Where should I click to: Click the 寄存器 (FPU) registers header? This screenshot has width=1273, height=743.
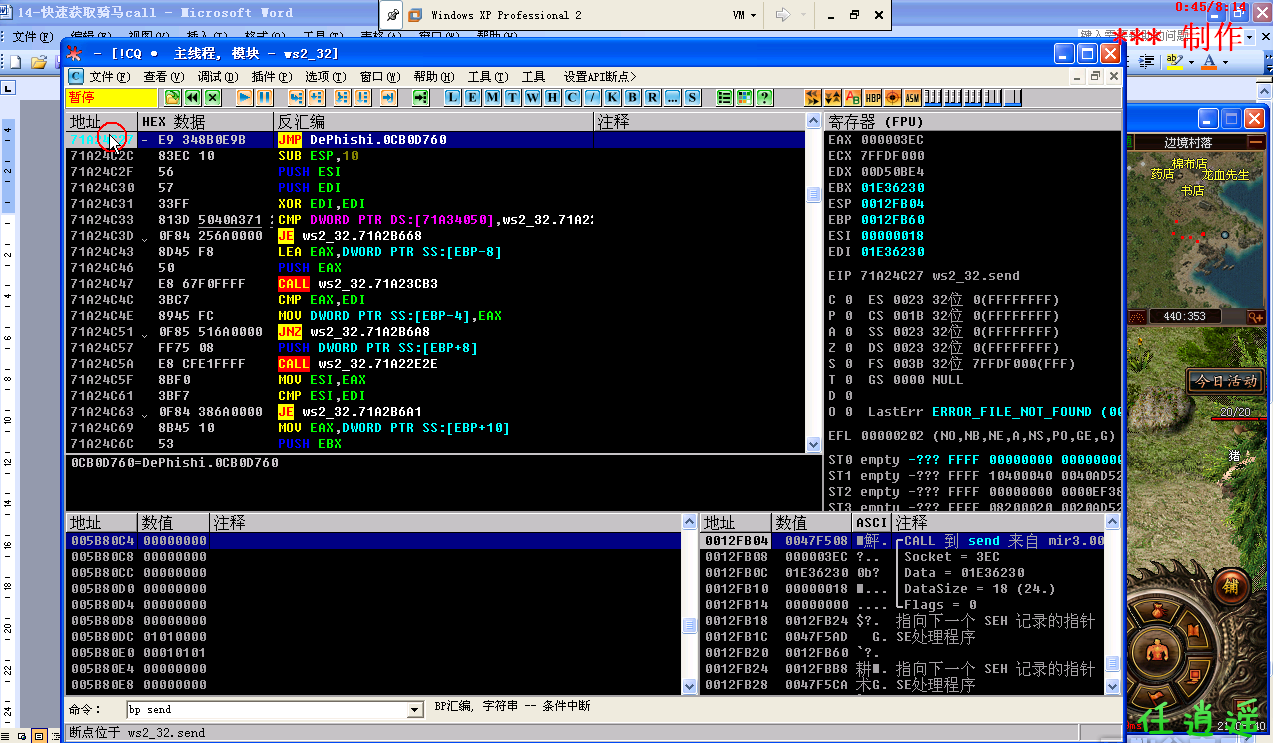click(x=973, y=122)
